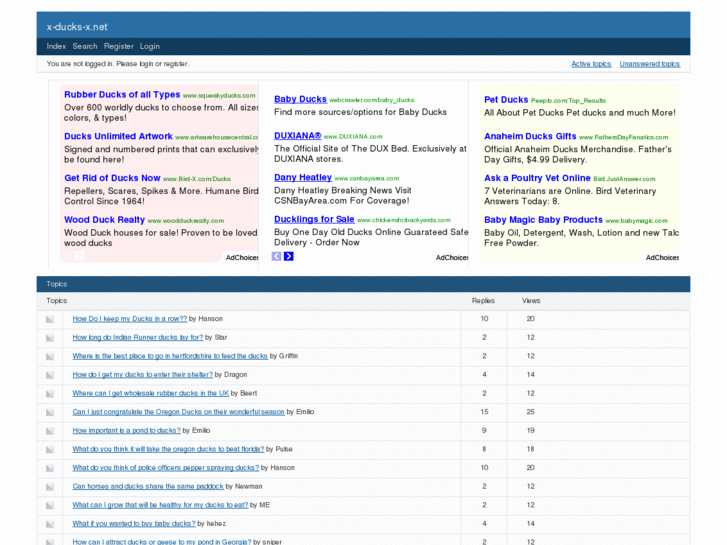Click 'Views' column header

coord(531,301)
